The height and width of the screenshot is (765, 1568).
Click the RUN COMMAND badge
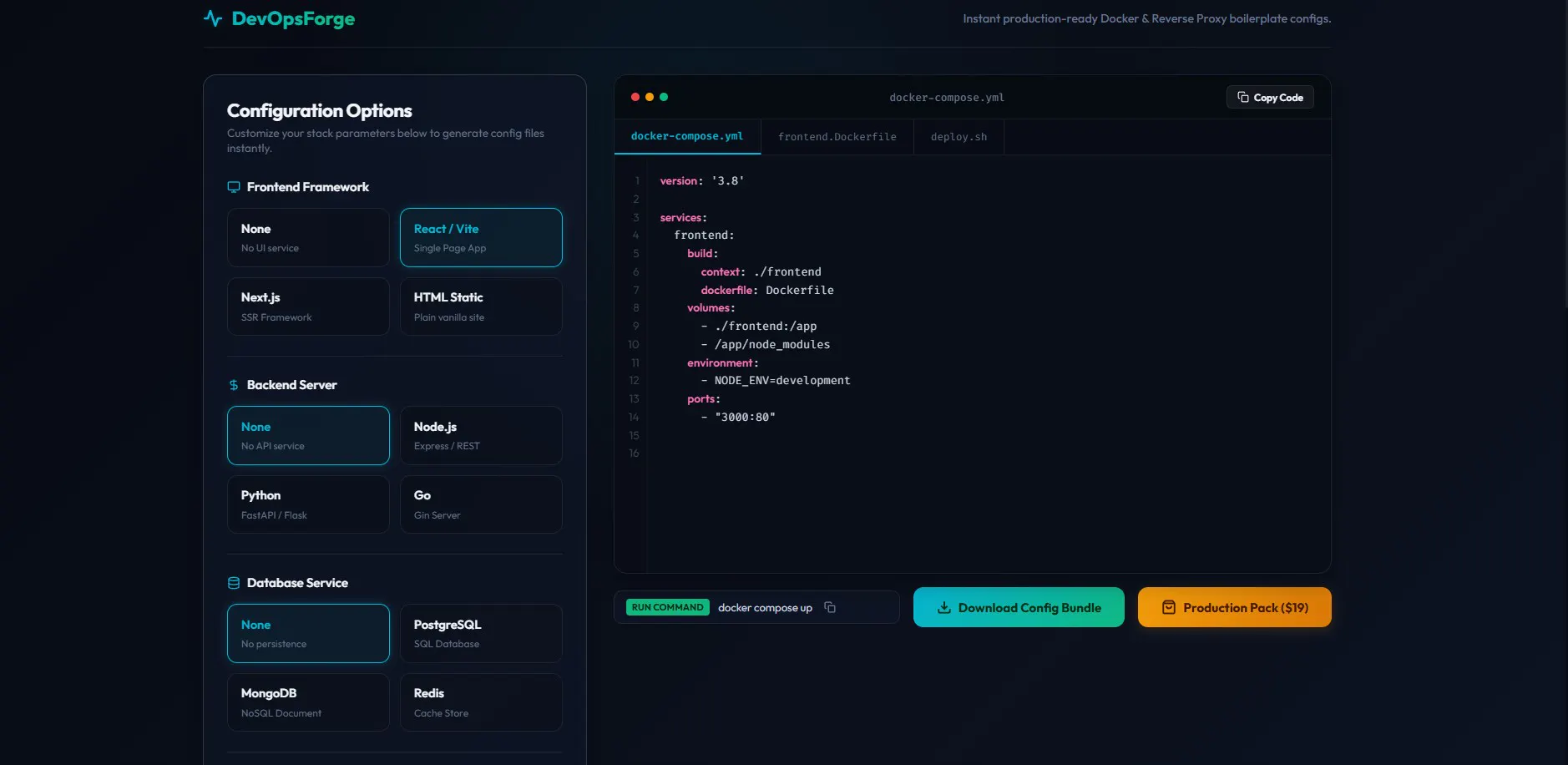(667, 607)
